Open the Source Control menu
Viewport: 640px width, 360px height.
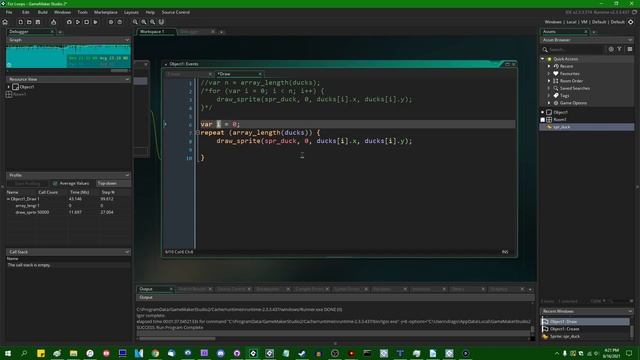(x=176, y=12)
